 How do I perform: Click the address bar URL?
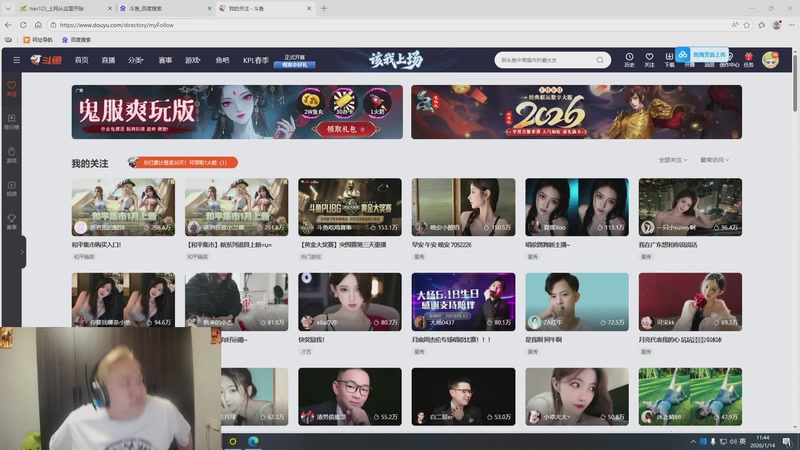coord(116,25)
